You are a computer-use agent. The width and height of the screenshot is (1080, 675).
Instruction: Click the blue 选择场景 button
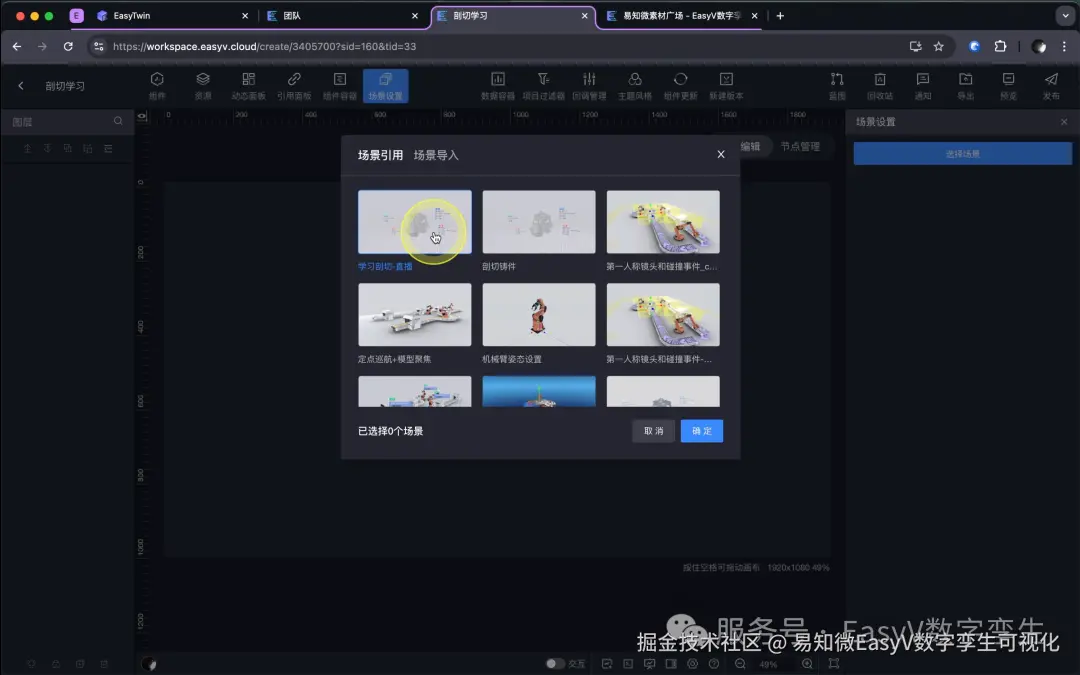tap(962, 154)
